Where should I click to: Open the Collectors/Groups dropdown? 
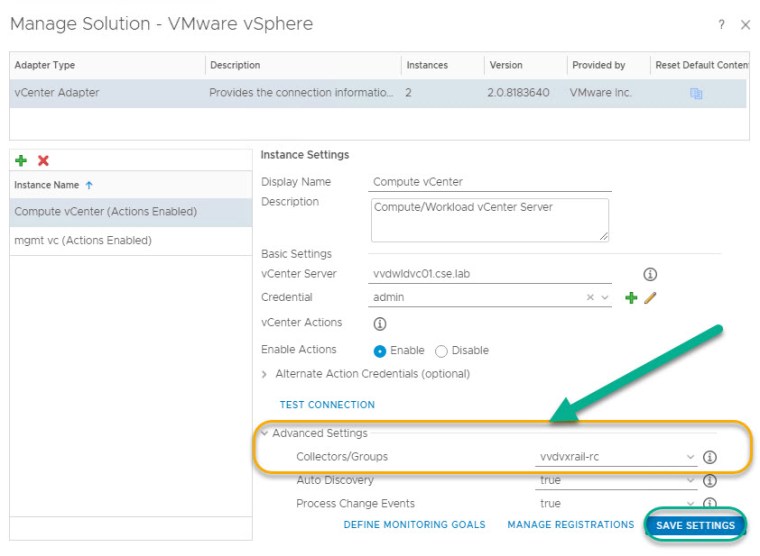coord(690,457)
